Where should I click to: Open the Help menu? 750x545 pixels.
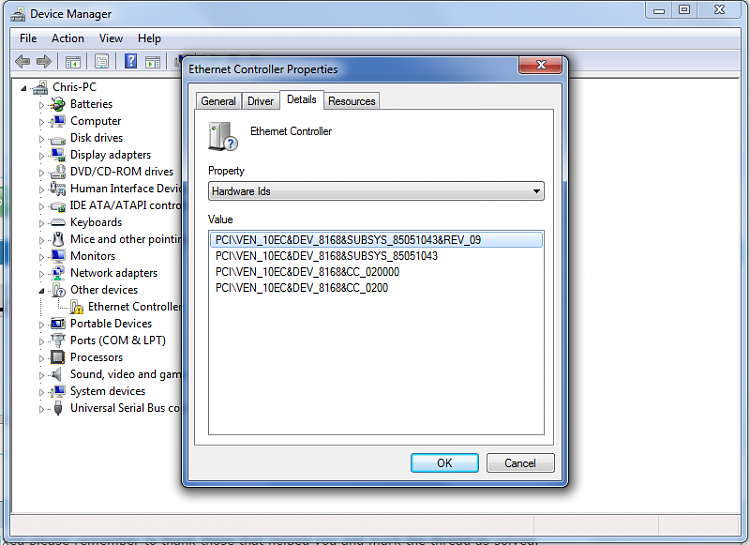(149, 38)
